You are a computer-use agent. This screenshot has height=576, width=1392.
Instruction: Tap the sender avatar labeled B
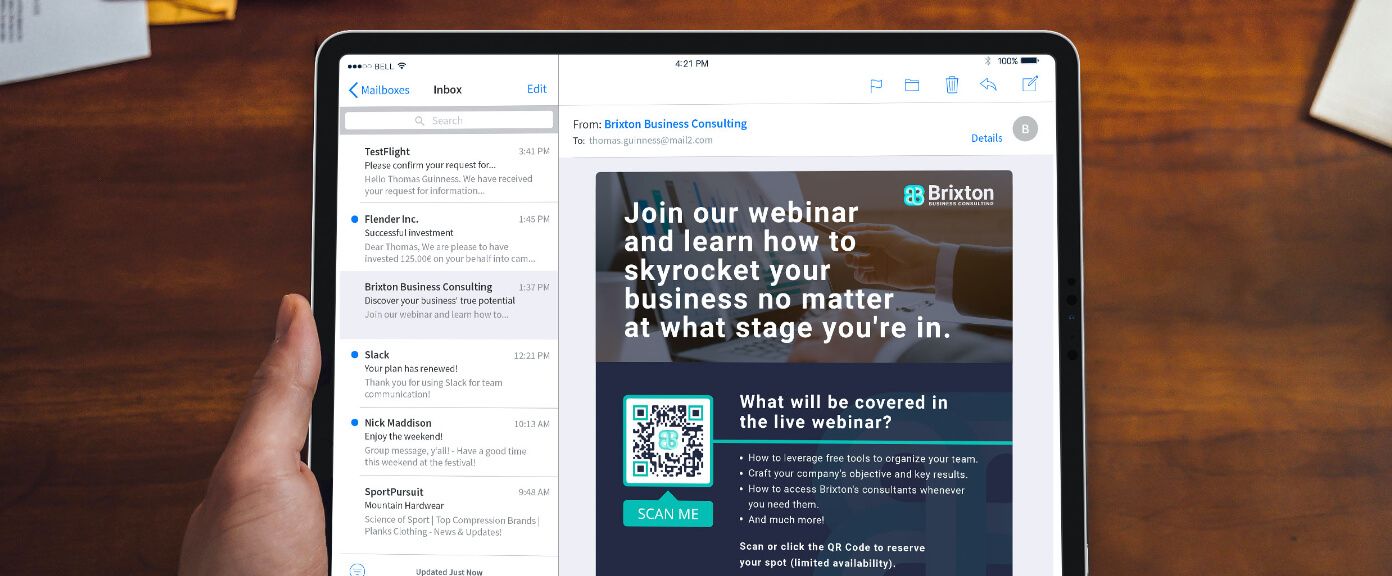1025,129
